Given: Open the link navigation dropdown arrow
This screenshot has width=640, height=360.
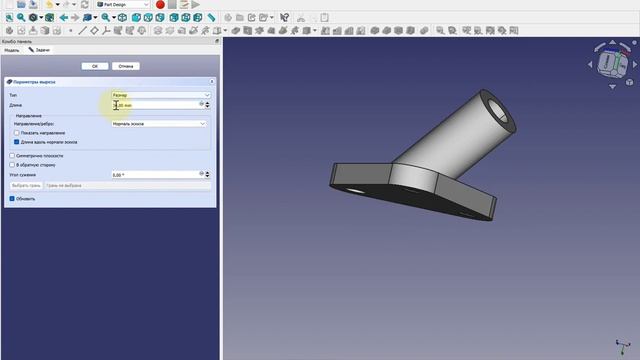Looking at the screenshot, I should coord(95,18).
